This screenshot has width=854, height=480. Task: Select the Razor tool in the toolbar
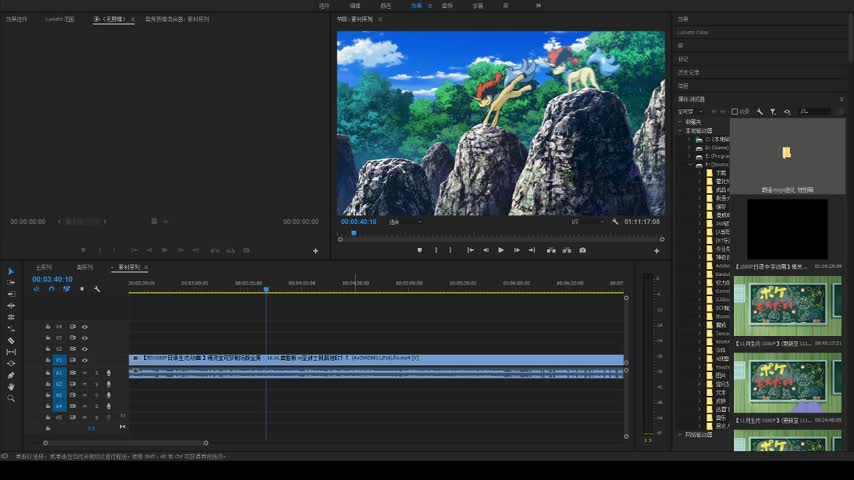point(11,341)
